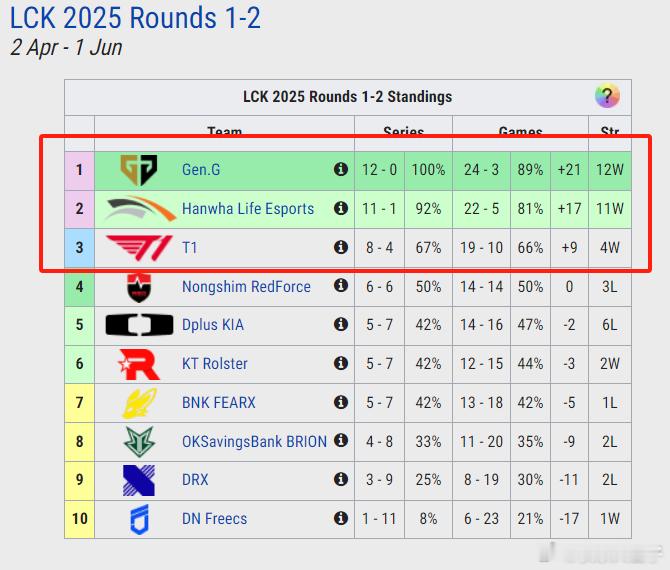The width and height of the screenshot is (670, 570).
Task: Click the Games column header
Action: point(520,131)
